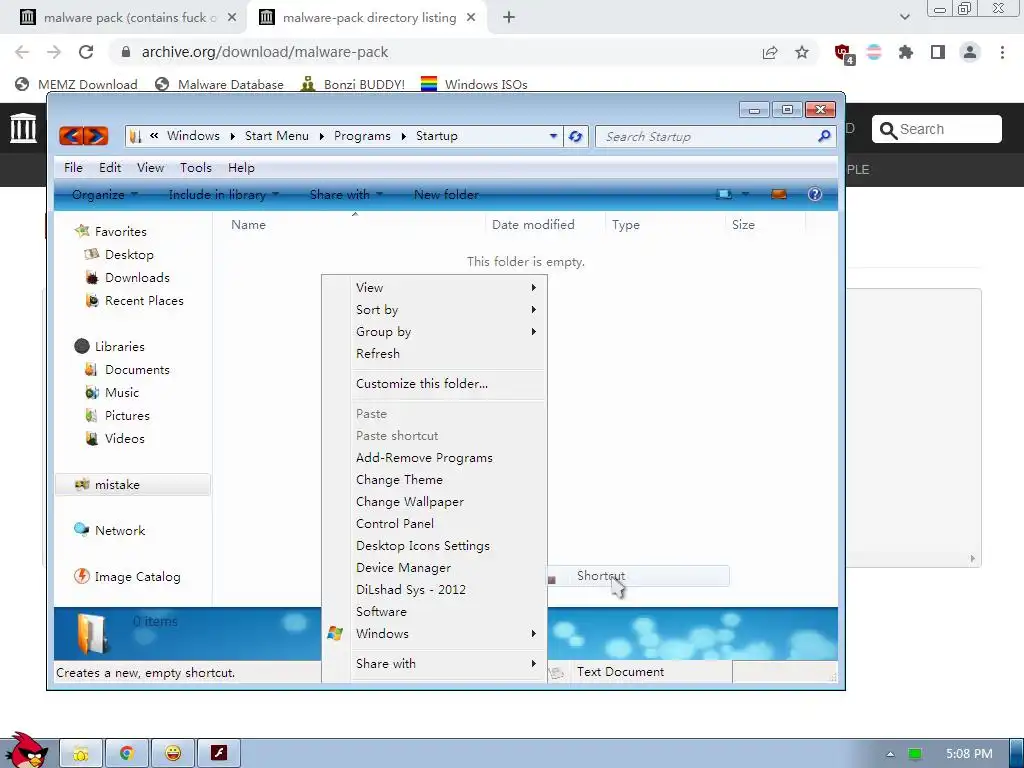Bookmark this page with star icon
Screen dimensions: 1024x768
click(x=802, y=52)
